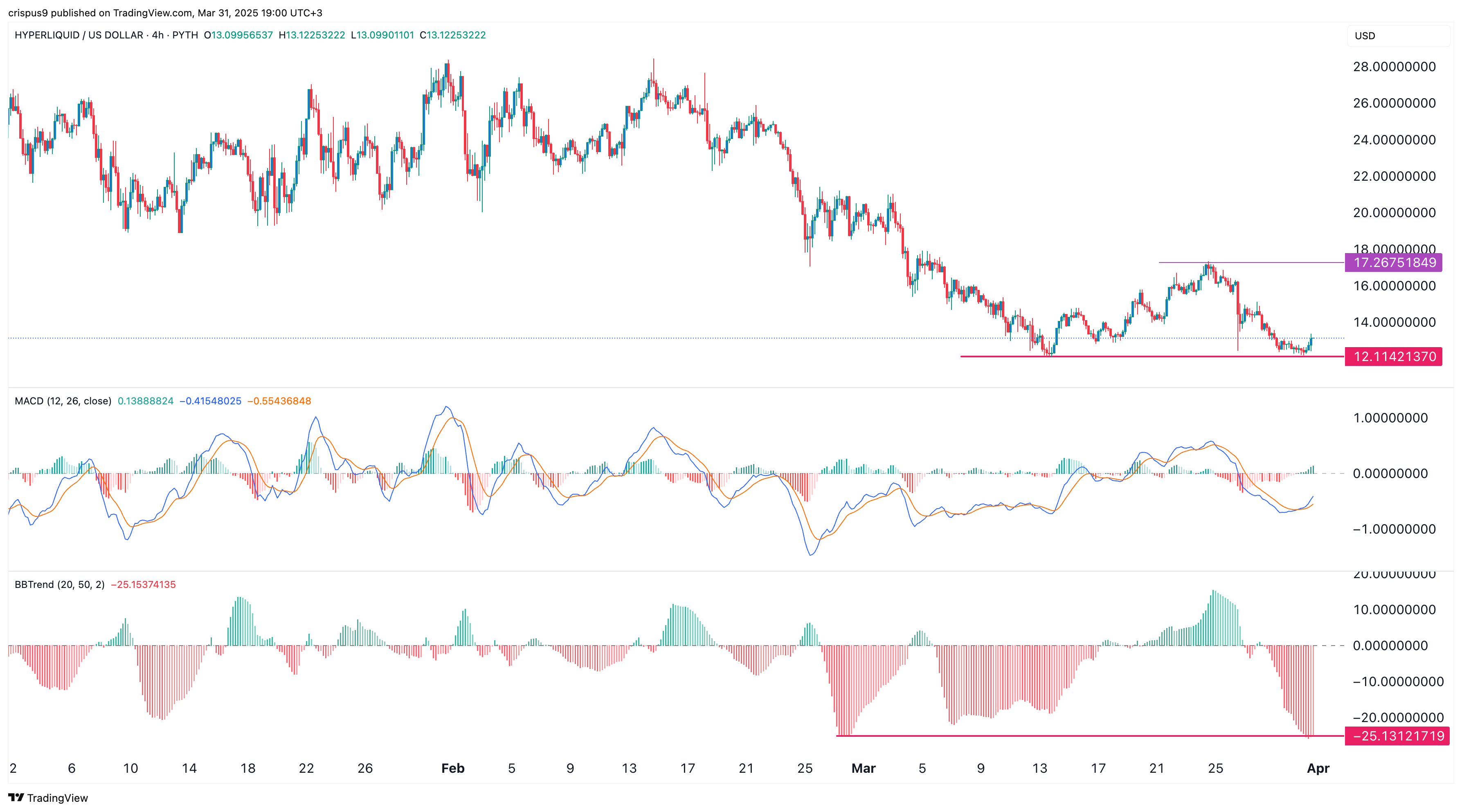Click the green MACD histogram value 0.13888824
The height and width of the screenshot is (812, 1462).
coord(145,401)
